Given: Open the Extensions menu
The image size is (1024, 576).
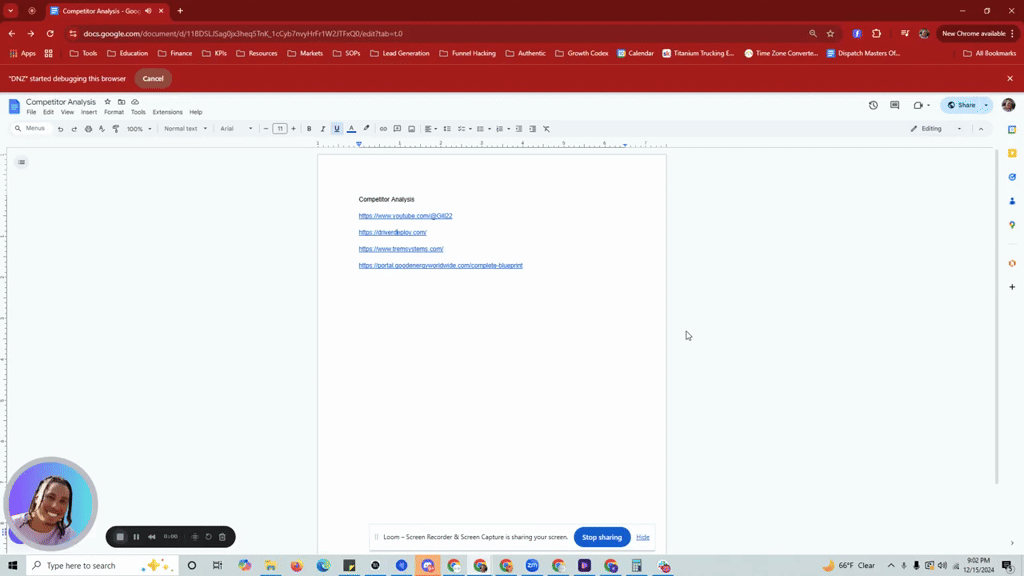Looking at the screenshot, I should coord(167,112).
